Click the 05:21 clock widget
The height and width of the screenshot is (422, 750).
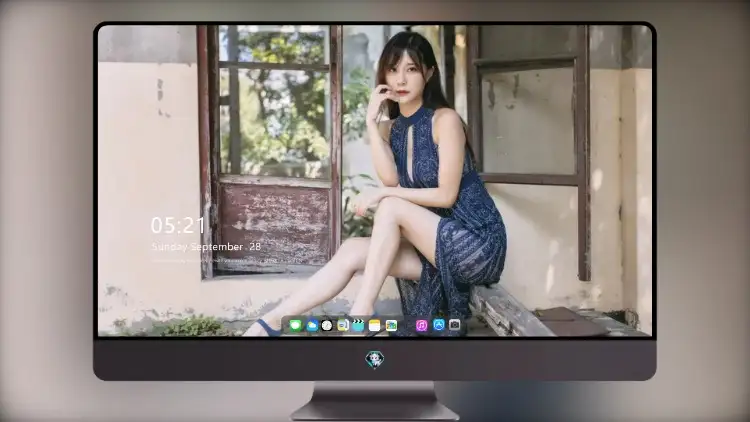177,225
